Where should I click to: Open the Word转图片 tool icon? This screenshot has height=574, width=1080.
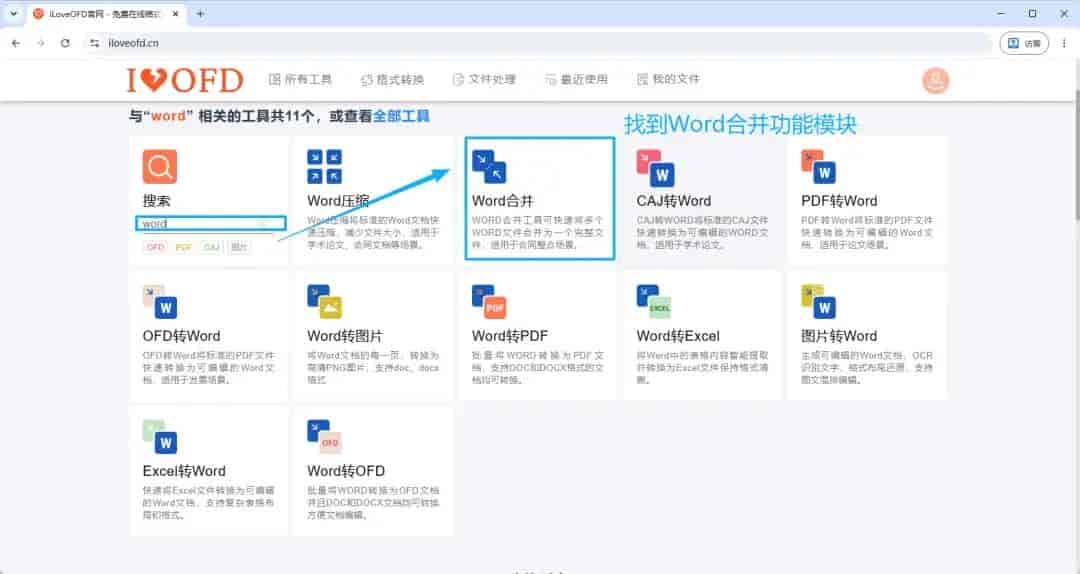(324, 302)
